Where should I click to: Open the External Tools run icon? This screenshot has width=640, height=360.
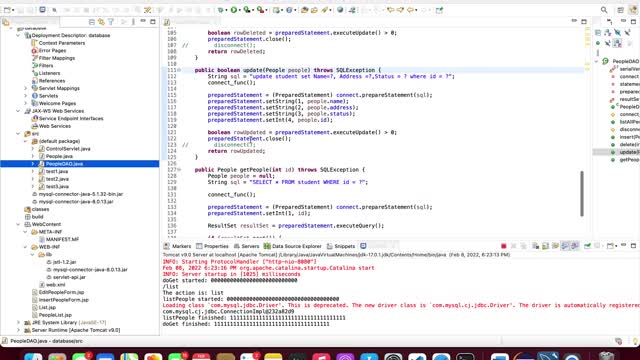[260, 10]
